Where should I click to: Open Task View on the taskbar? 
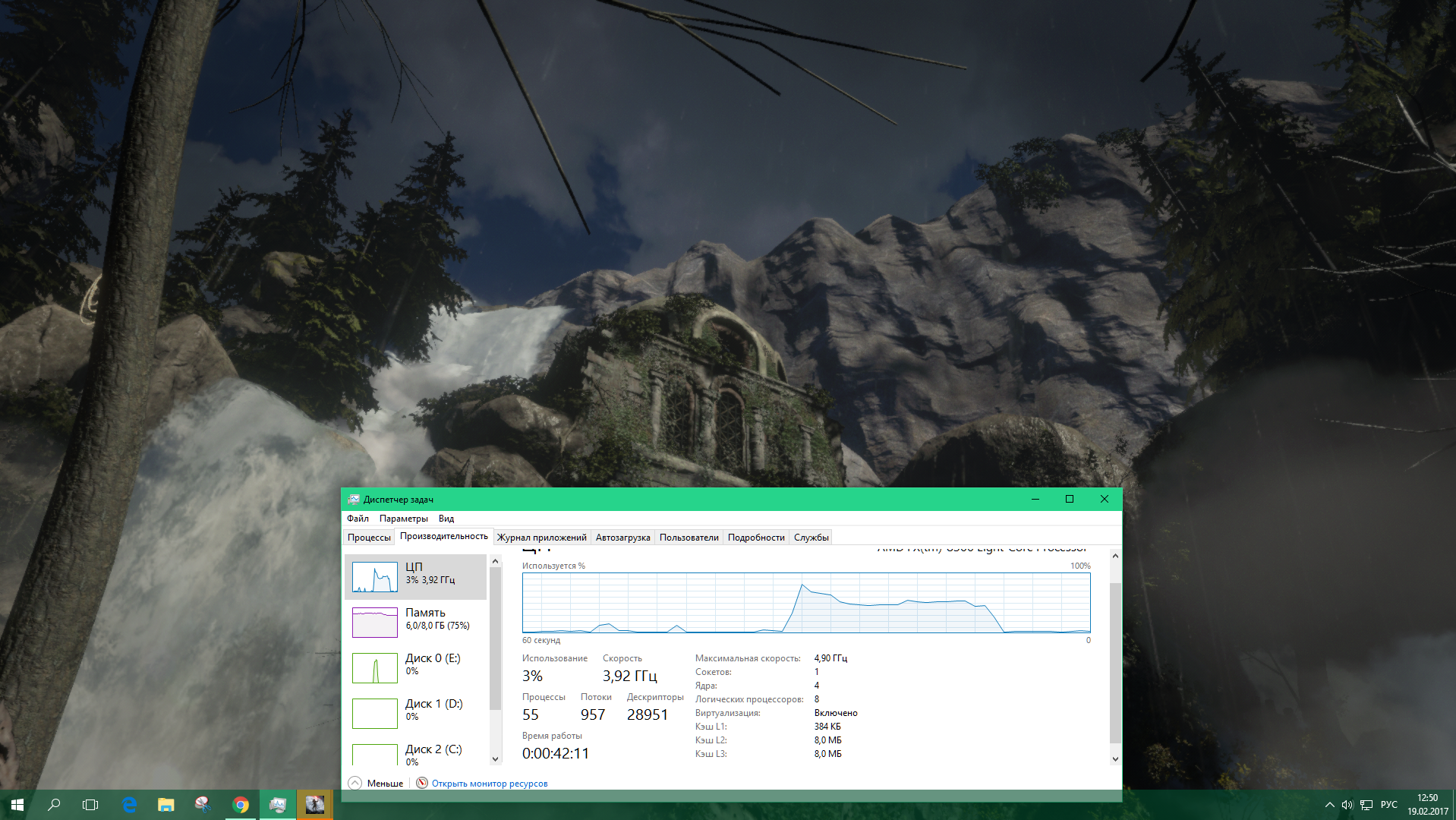pos(90,805)
